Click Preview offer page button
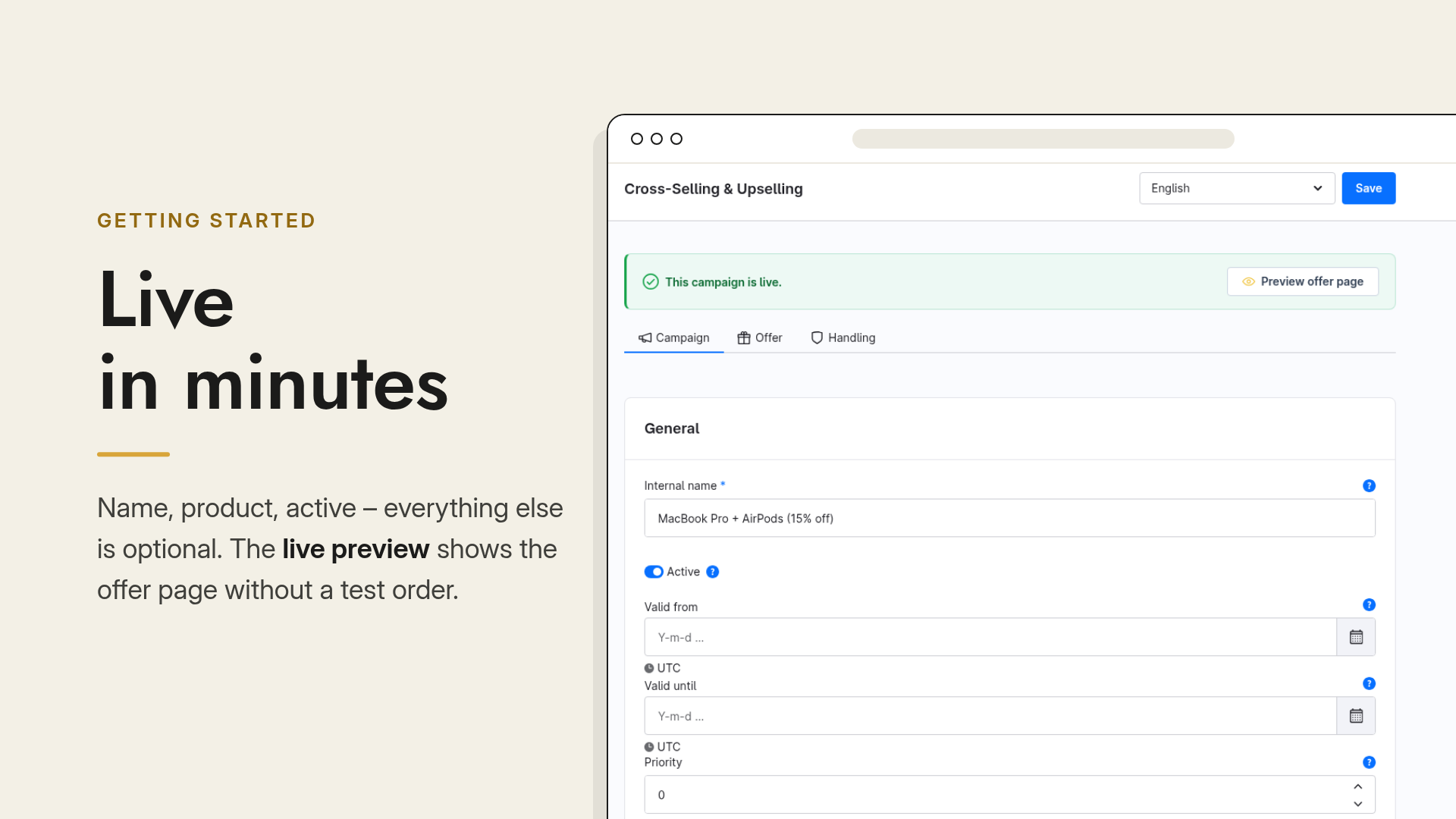 tap(1303, 281)
